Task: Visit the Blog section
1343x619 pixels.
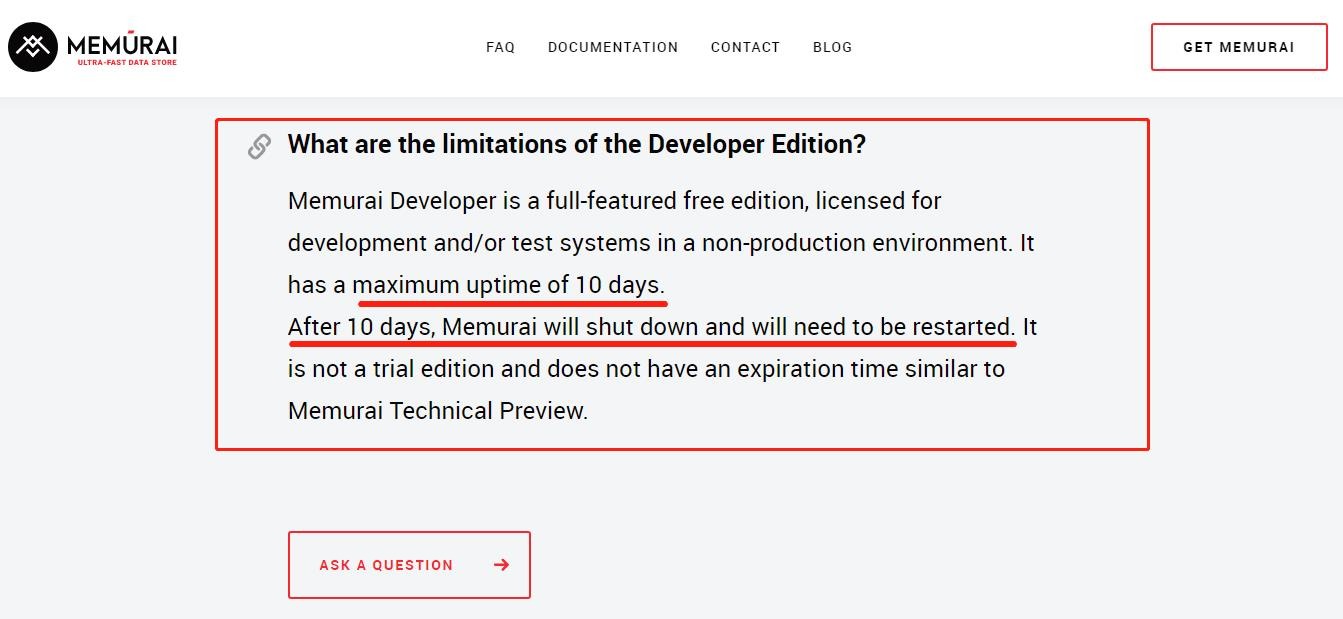Action: point(833,47)
